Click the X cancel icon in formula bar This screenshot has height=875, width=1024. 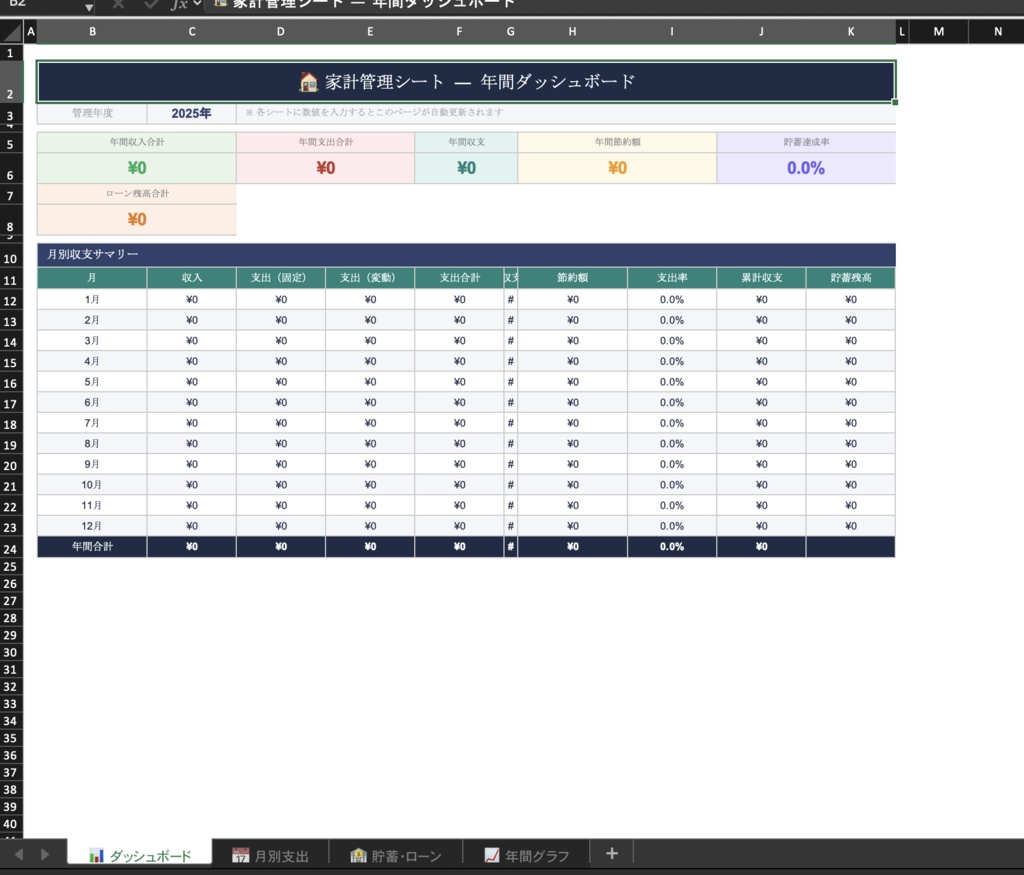pos(118,6)
